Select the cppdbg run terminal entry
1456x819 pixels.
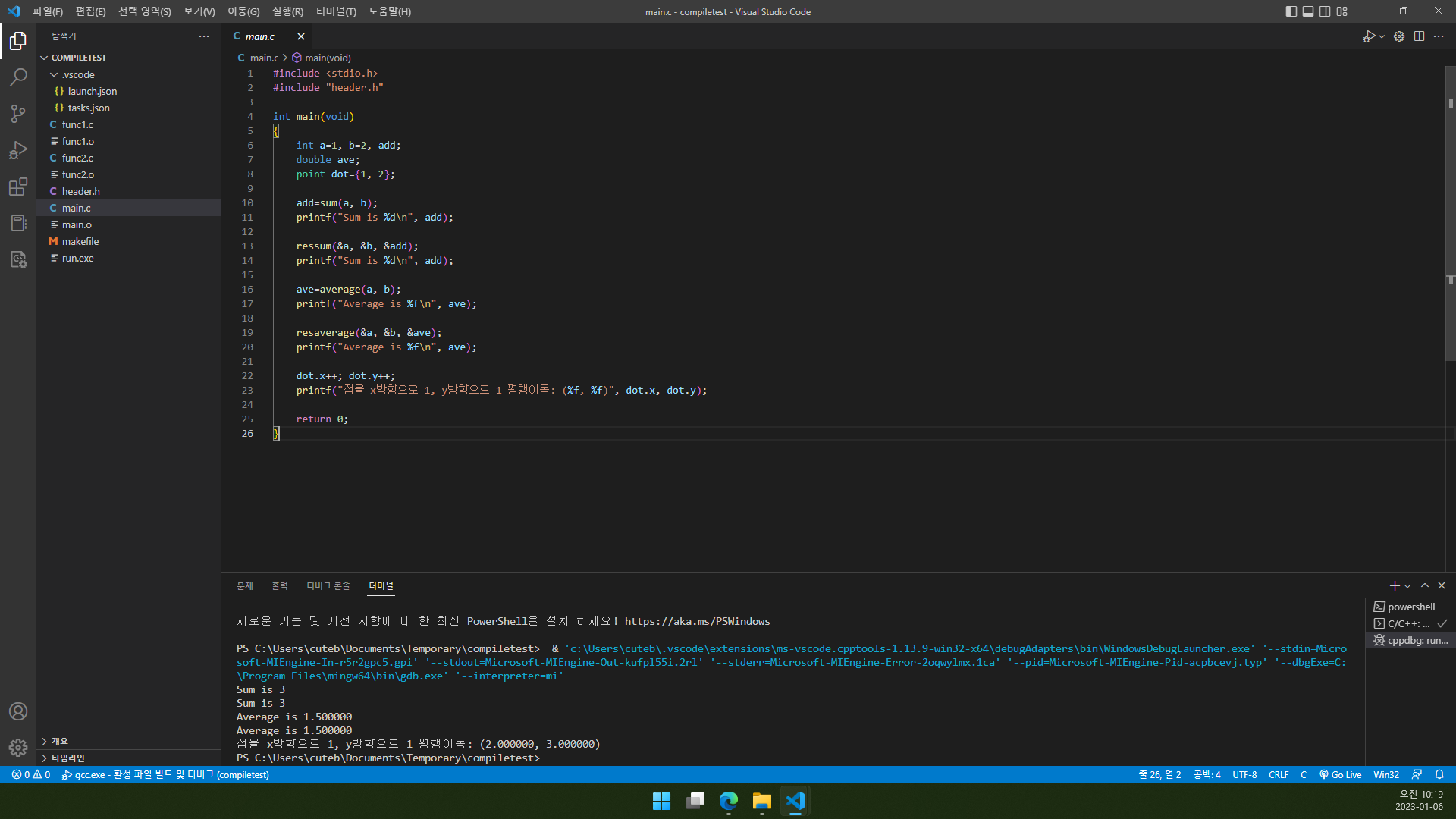click(x=1410, y=640)
